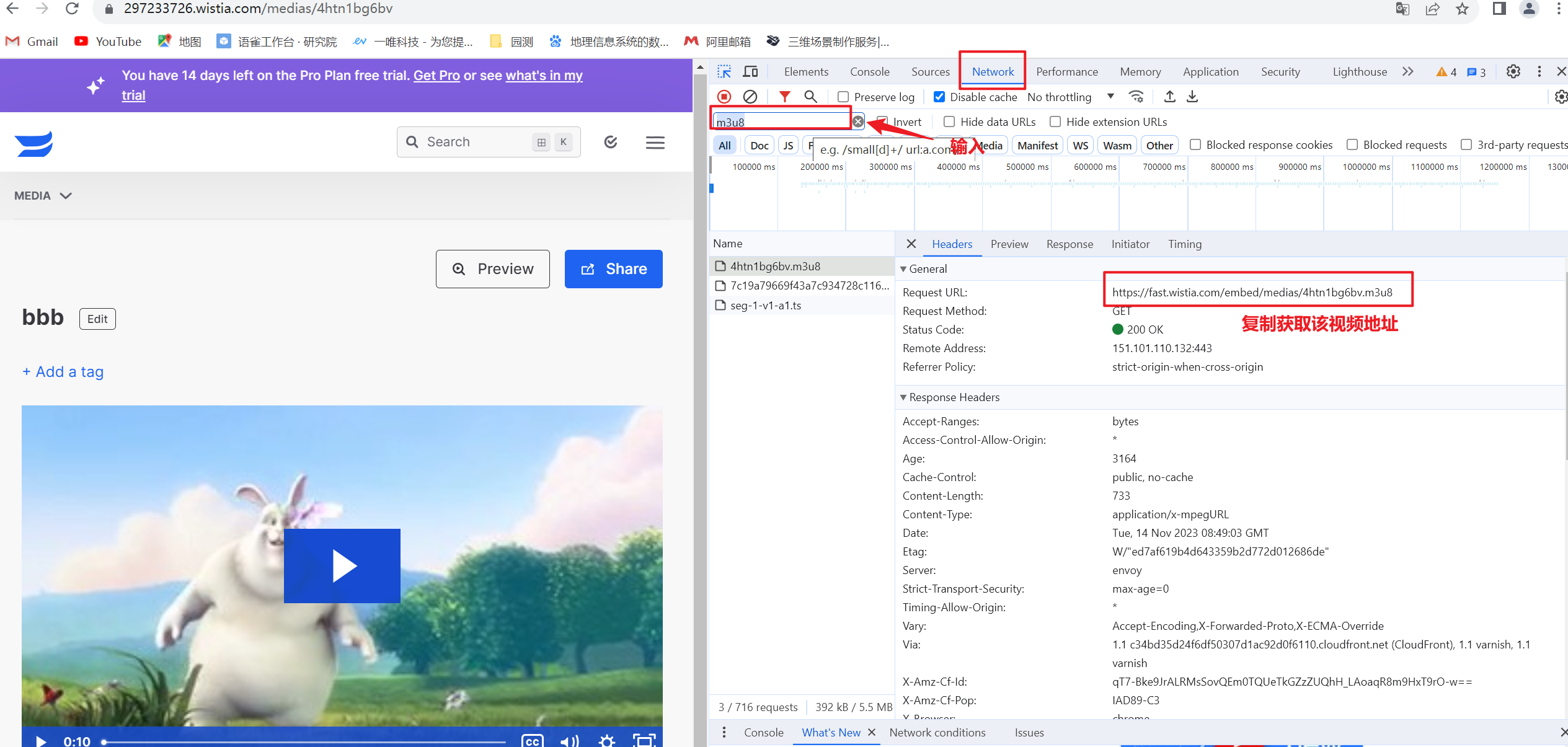Show more DevTools tabs chevron
The height and width of the screenshot is (747, 1568).
point(1408,72)
